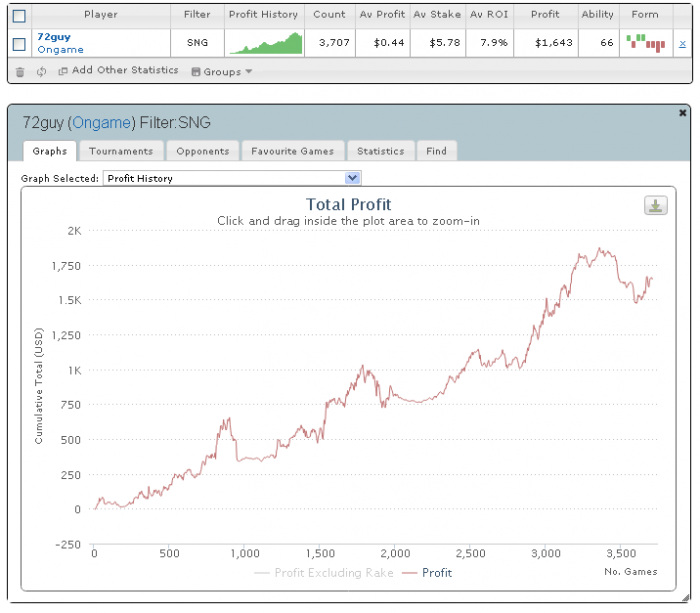Click the Form bar chart icon
700x613 pixels.
point(646,43)
